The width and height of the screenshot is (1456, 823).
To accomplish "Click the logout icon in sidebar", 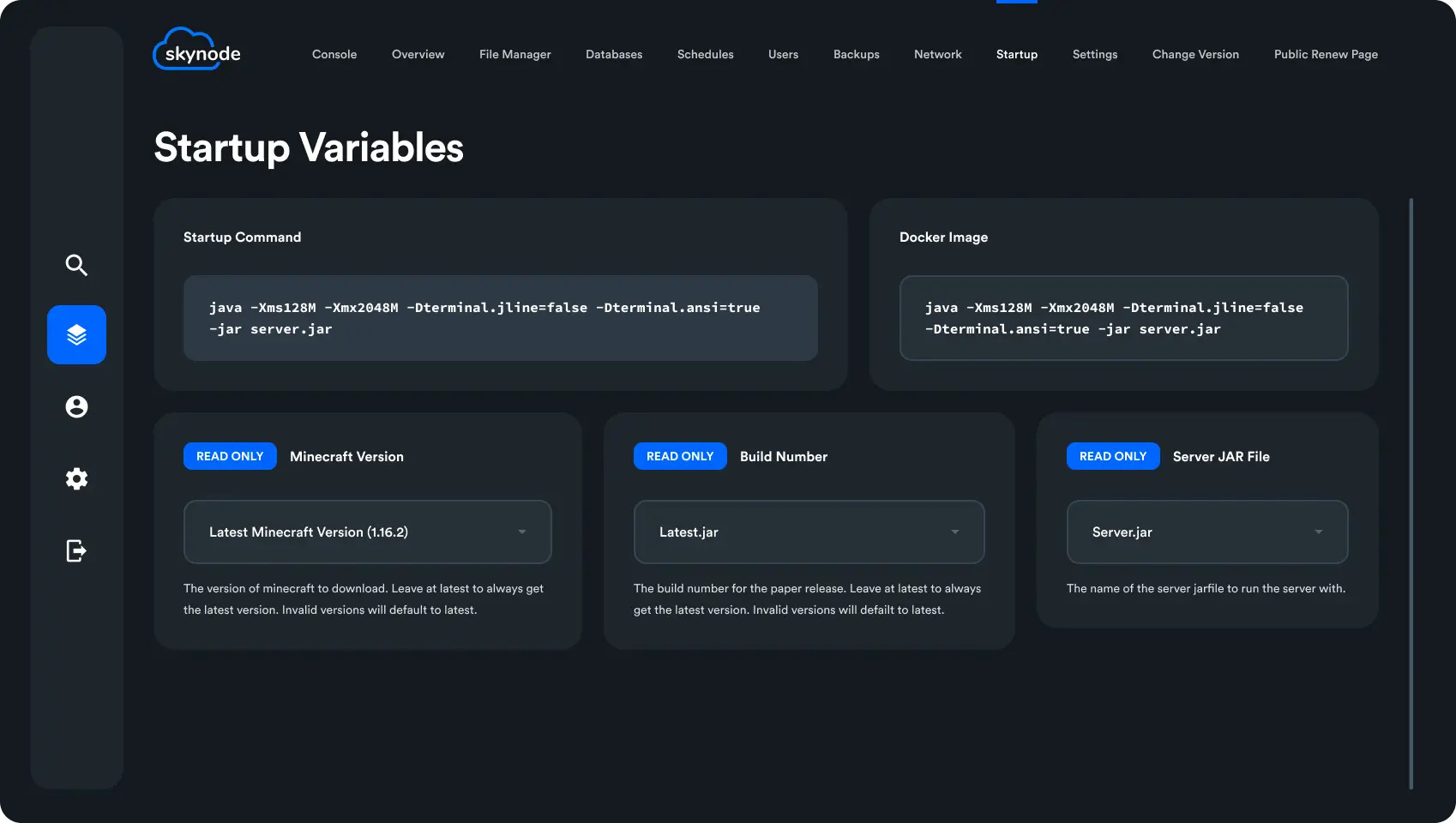I will pyautogui.click(x=76, y=550).
